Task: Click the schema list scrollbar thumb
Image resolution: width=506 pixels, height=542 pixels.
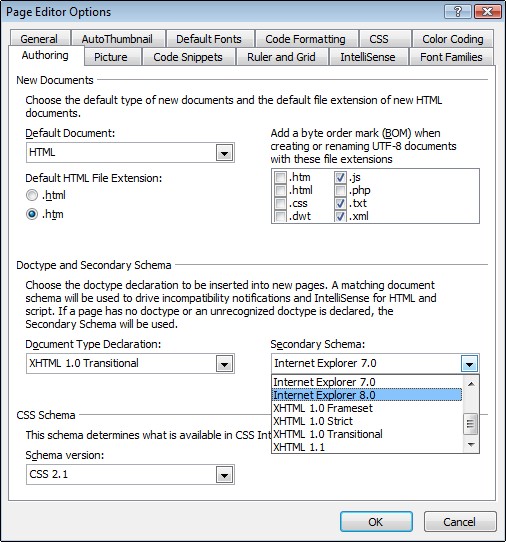Action: 471,424
